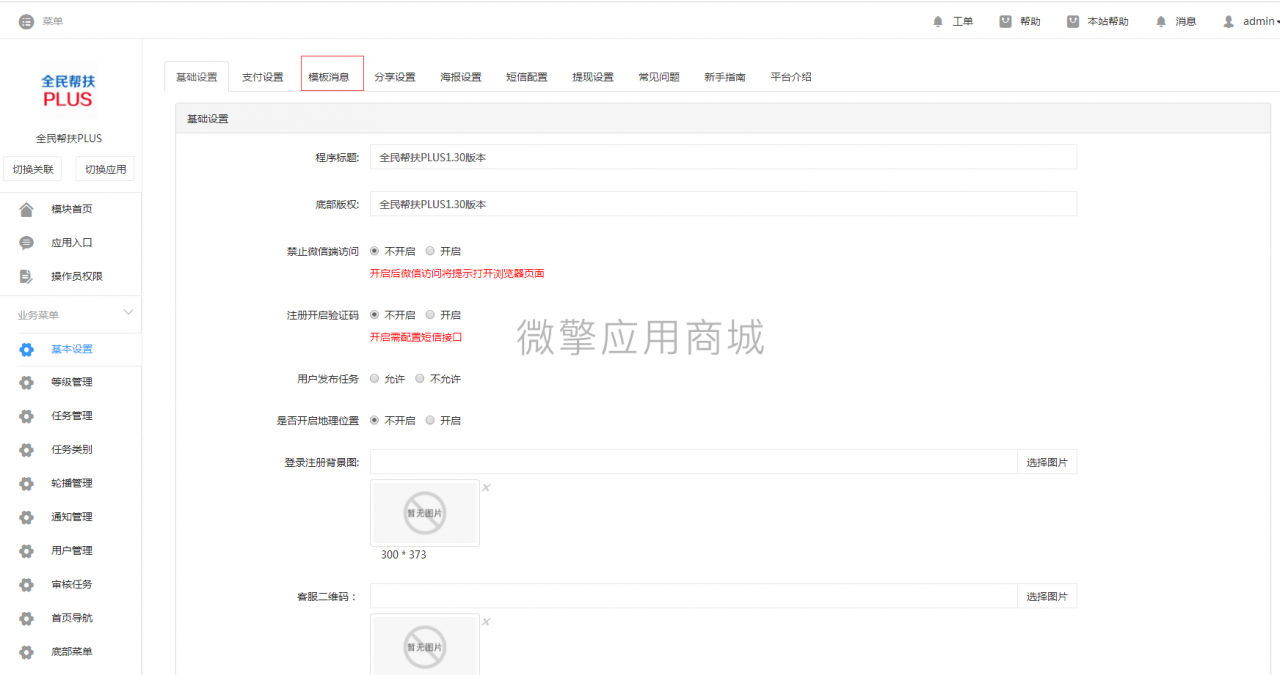Select 开启 for 是否开启地理位置
Screen dimensions: 1280x675
(x=430, y=421)
